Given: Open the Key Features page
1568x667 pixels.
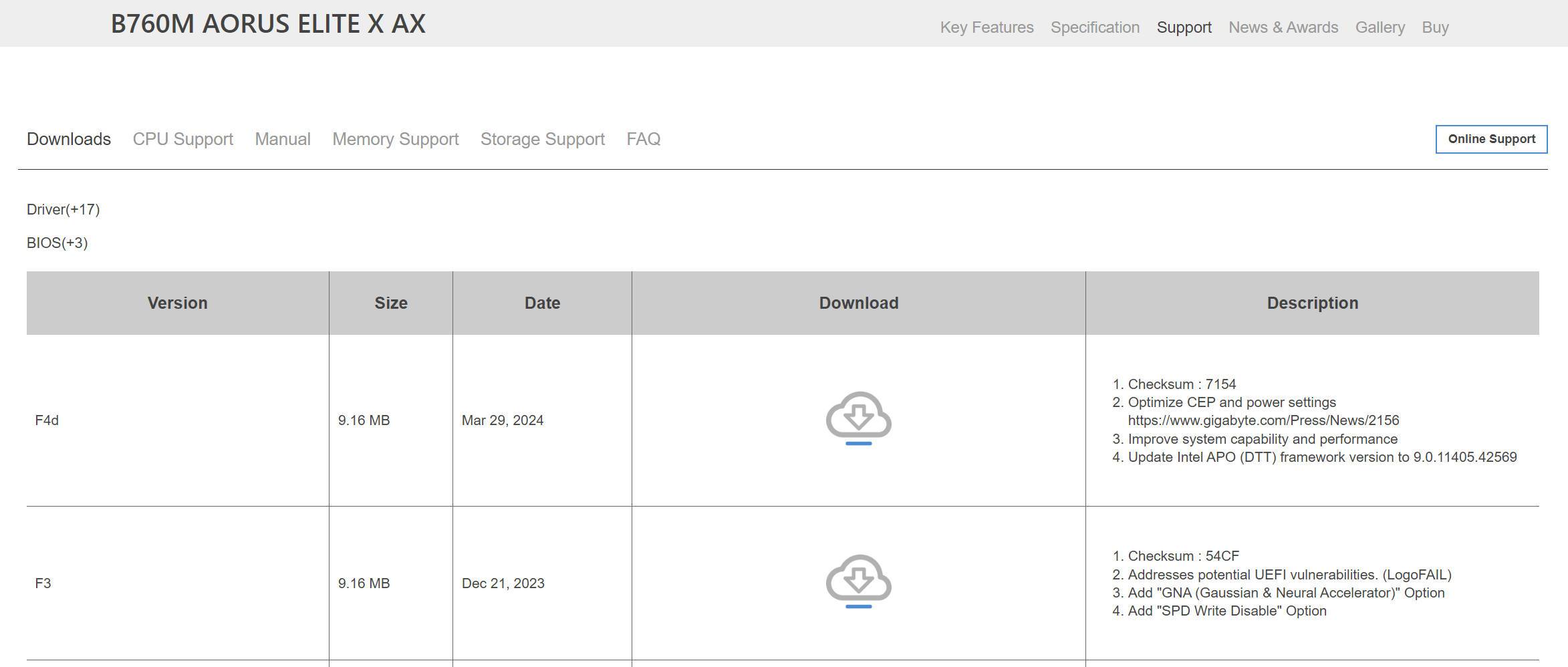Looking at the screenshot, I should click(987, 27).
